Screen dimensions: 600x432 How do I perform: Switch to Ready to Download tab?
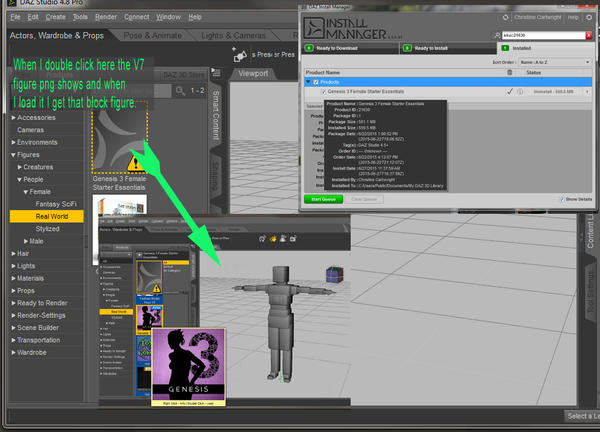(350, 48)
